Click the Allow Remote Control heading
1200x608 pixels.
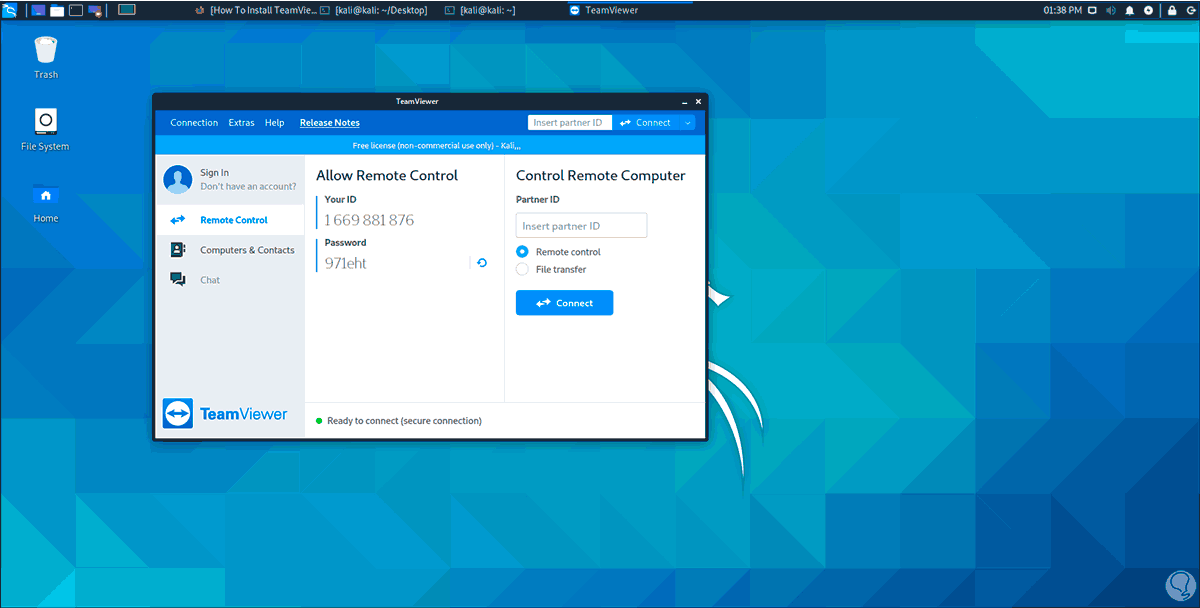(x=387, y=175)
